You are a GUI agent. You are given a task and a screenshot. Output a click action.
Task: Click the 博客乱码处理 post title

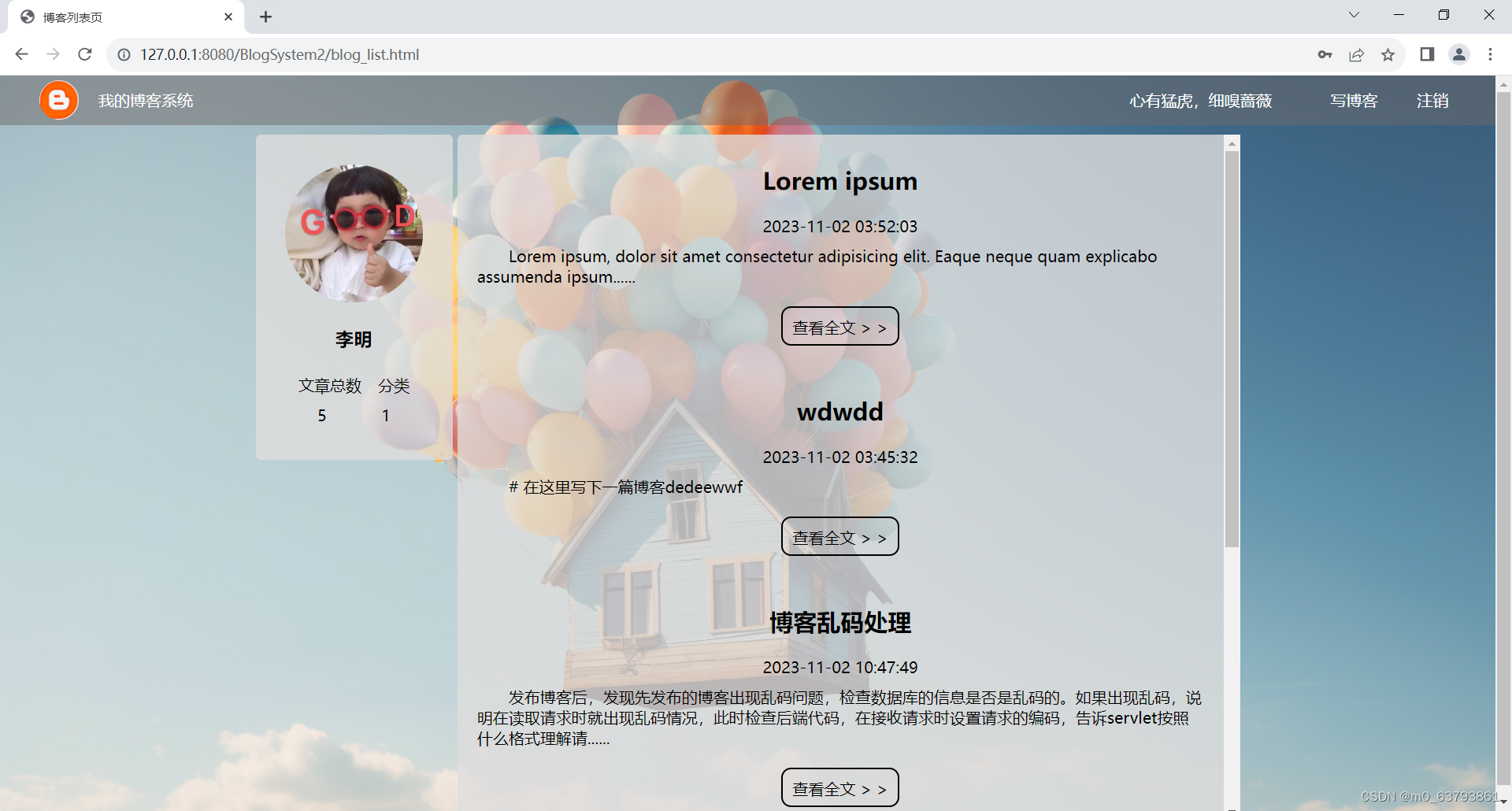(839, 623)
